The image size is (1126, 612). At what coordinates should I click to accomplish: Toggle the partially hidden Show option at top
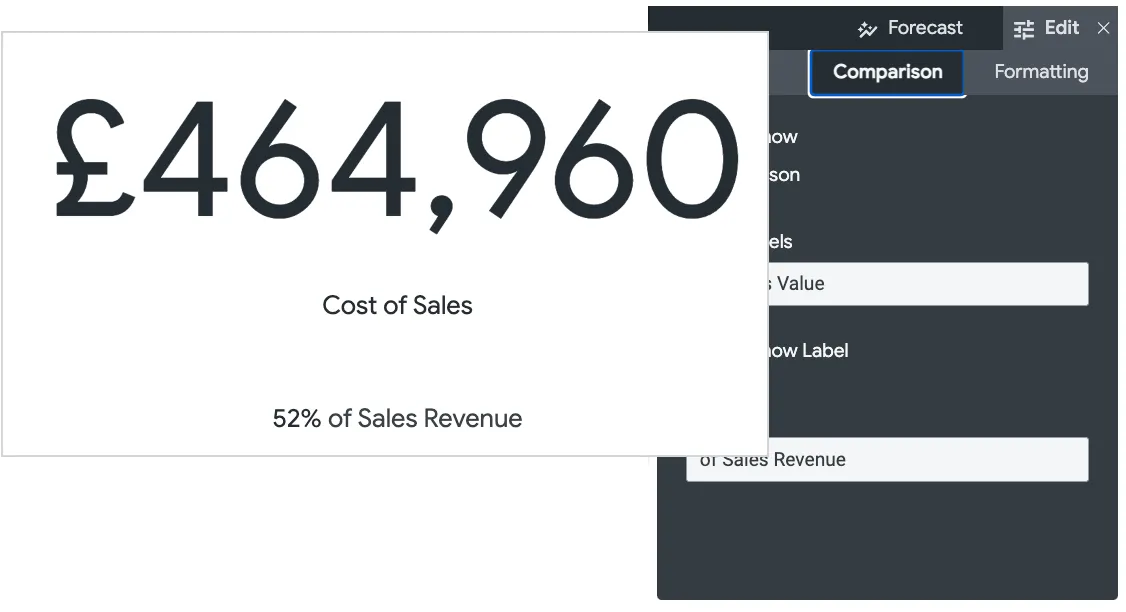tap(783, 137)
